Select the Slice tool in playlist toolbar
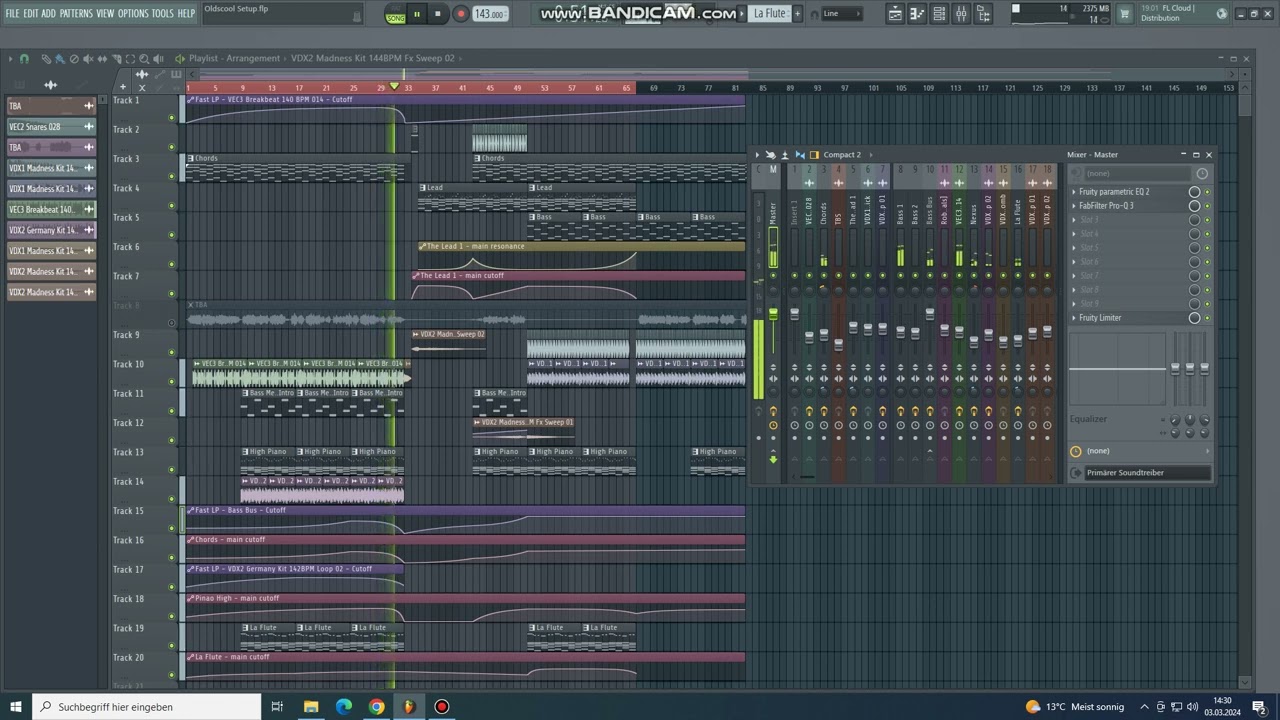The height and width of the screenshot is (720, 1280). point(117,59)
